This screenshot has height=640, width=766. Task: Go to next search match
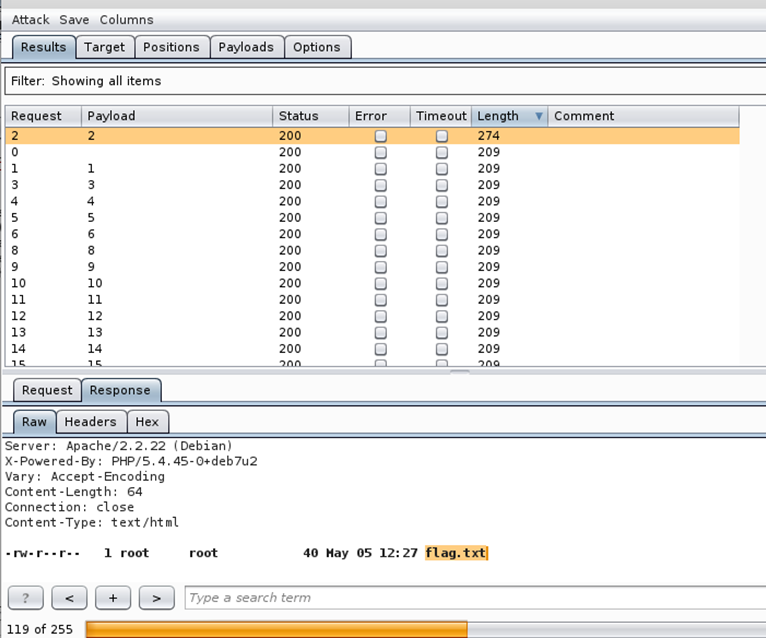point(156,598)
